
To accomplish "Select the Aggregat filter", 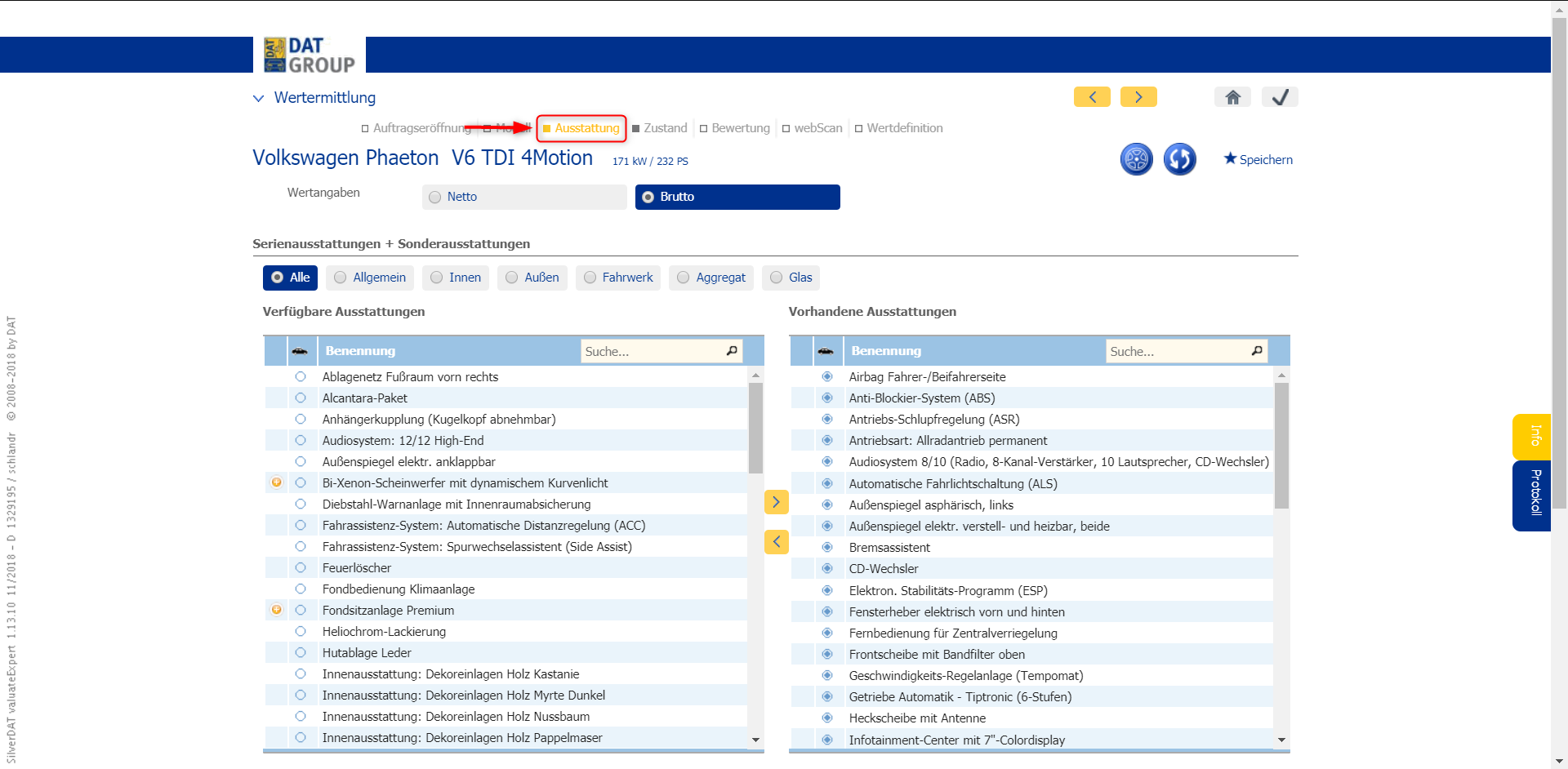I will [711, 278].
